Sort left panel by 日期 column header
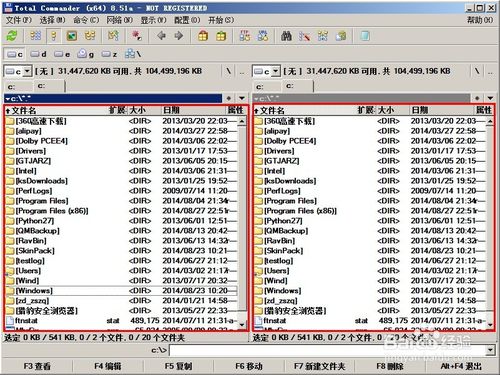 point(194,110)
